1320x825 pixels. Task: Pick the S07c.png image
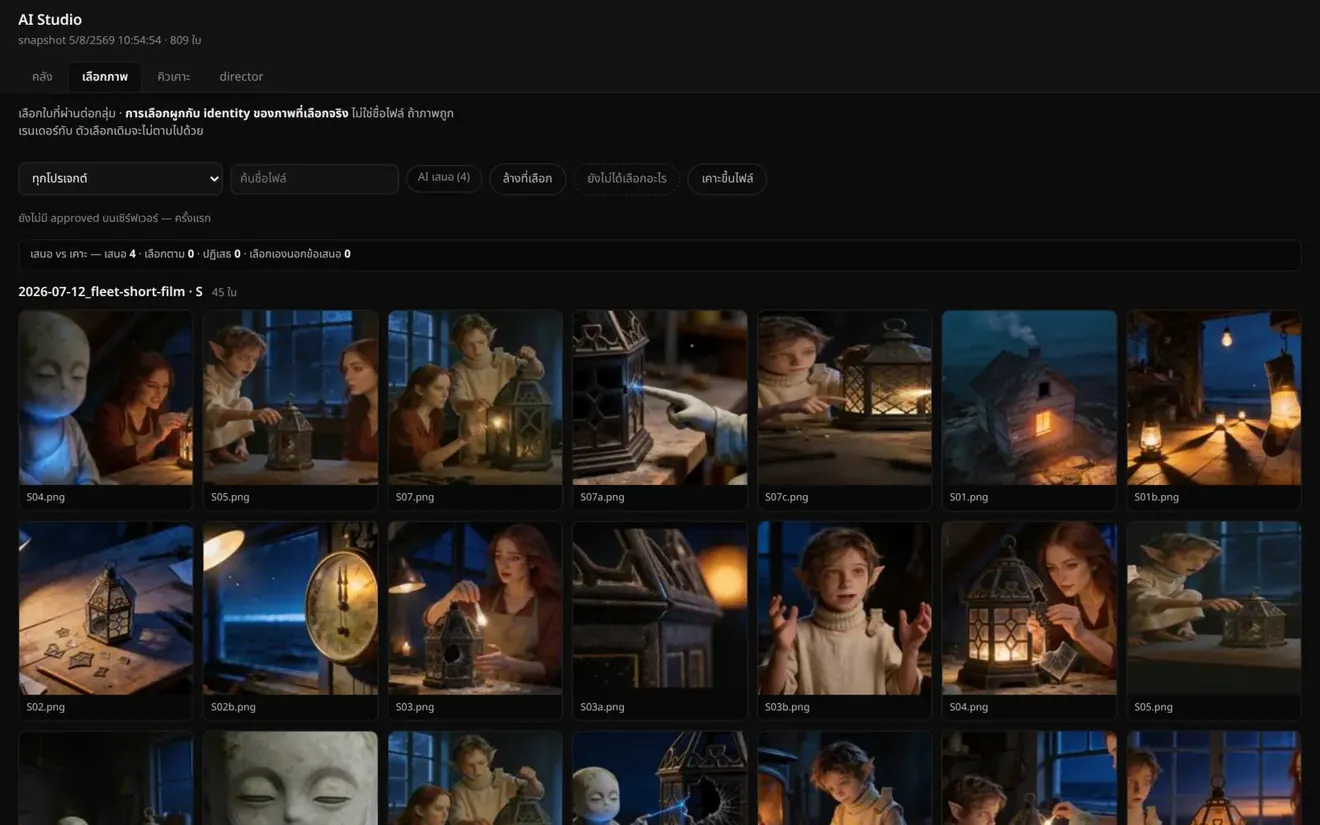click(x=844, y=410)
